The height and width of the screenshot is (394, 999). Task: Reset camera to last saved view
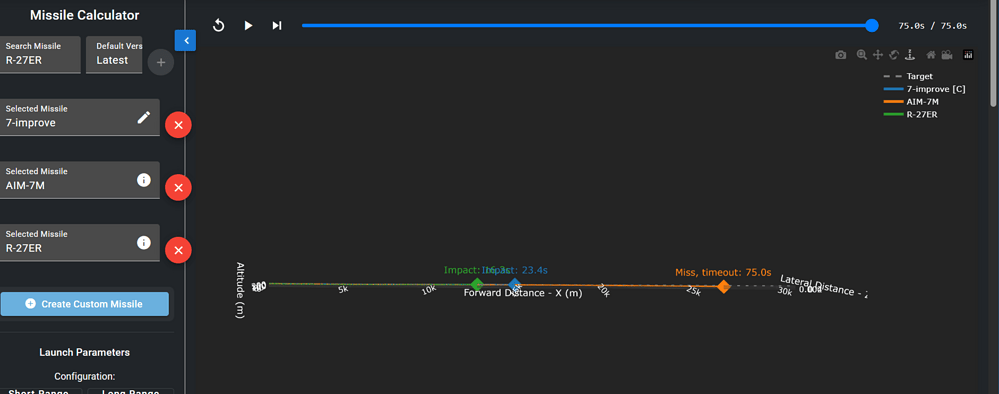947,55
